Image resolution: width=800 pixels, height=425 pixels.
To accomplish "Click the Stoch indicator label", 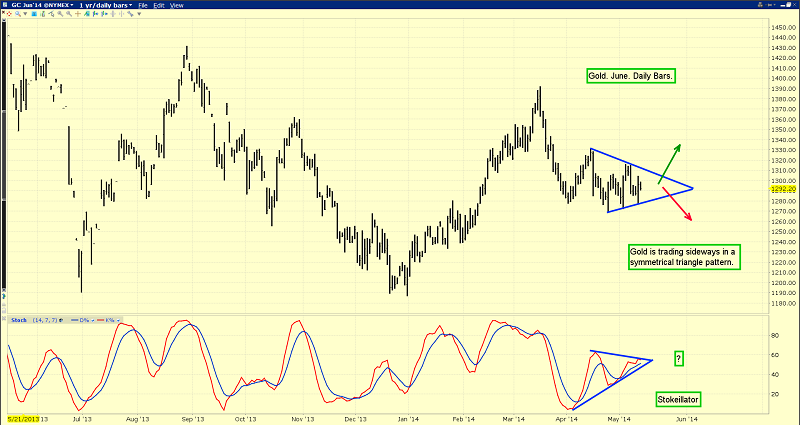I will tap(18, 320).
